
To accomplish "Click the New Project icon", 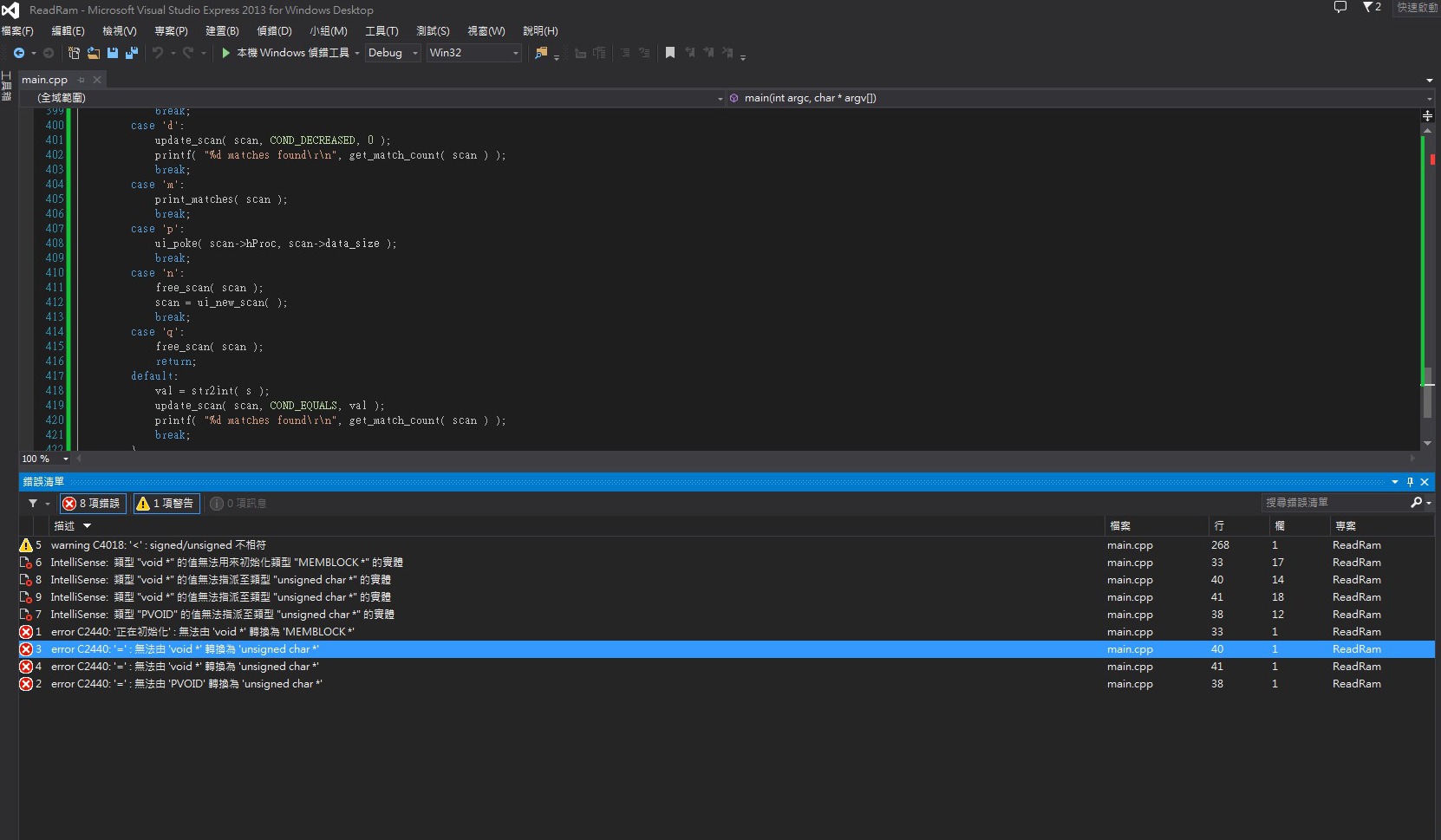I will (x=74, y=53).
